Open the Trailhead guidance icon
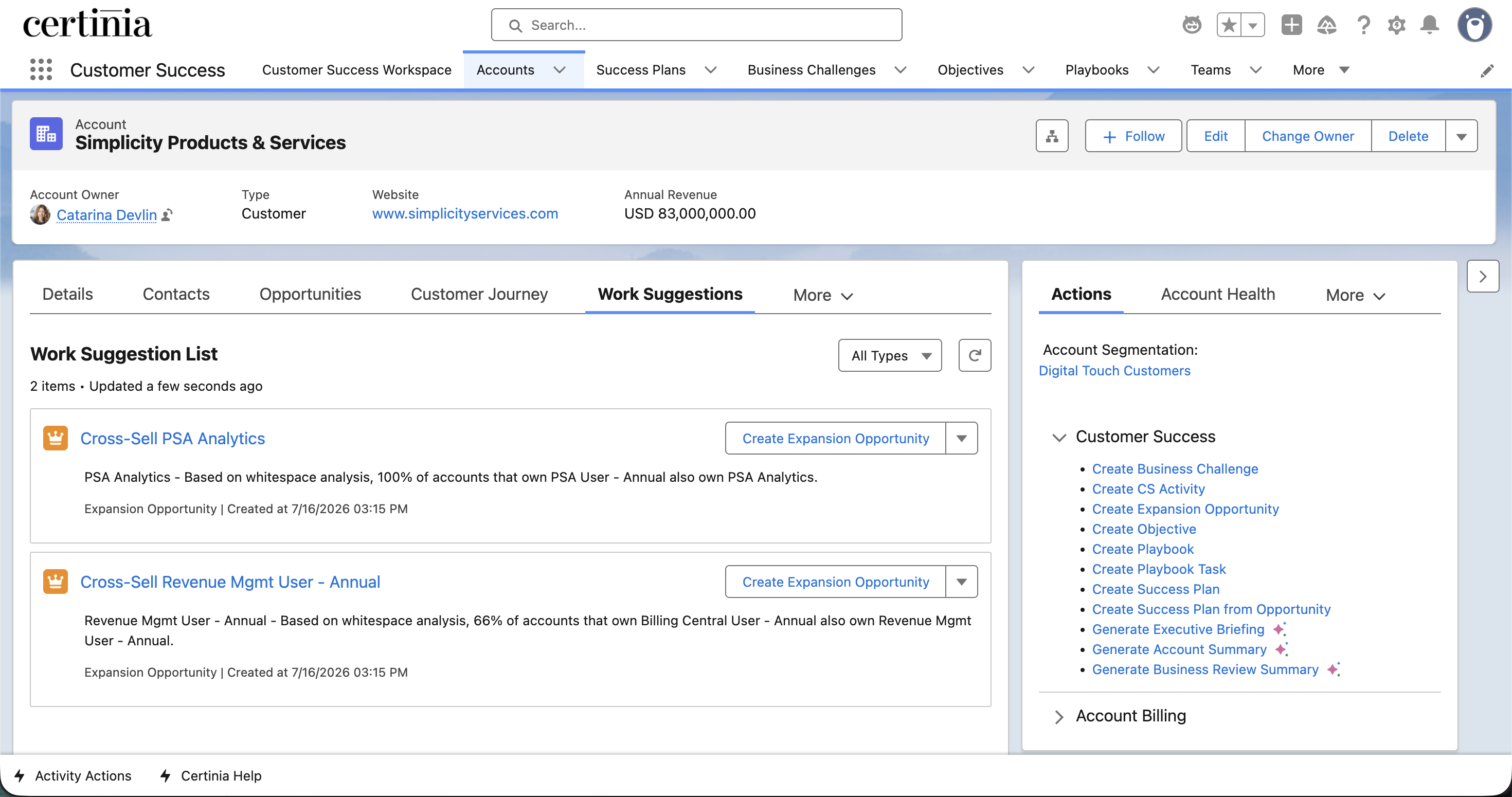 pyautogui.click(x=1326, y=25)
